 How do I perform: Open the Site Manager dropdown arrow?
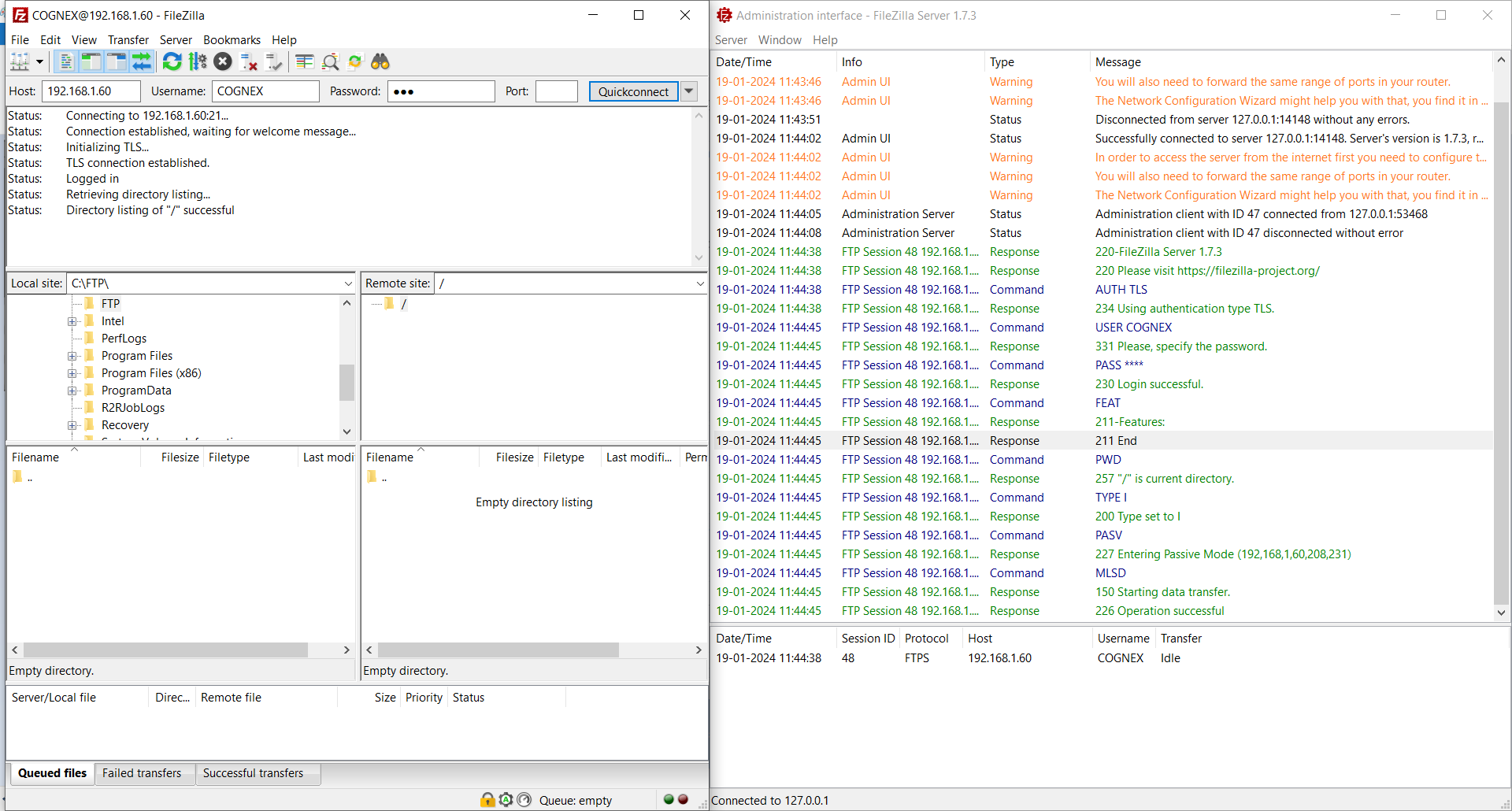39,61
